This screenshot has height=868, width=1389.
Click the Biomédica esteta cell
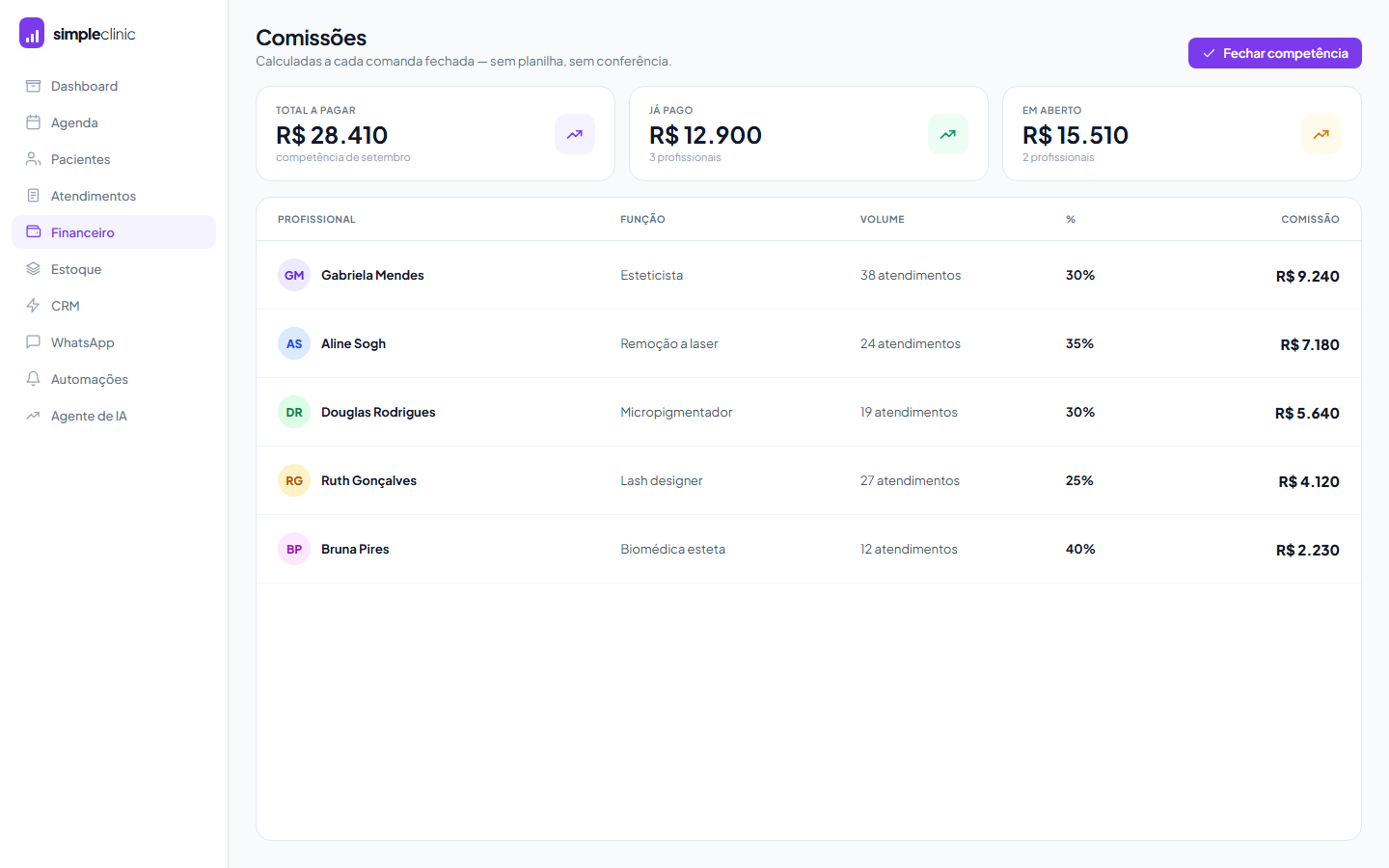pos(672,549)
